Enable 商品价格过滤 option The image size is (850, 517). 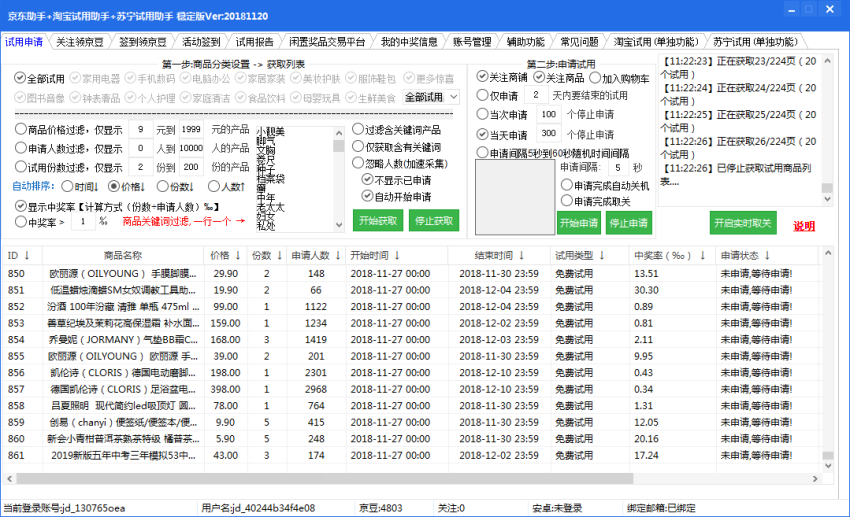[21, 129]
